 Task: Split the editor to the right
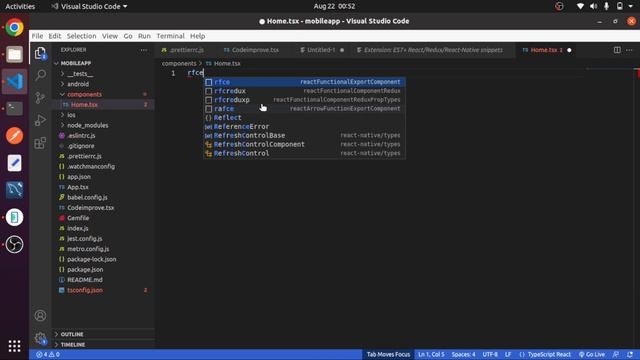(x=617, y=50)
